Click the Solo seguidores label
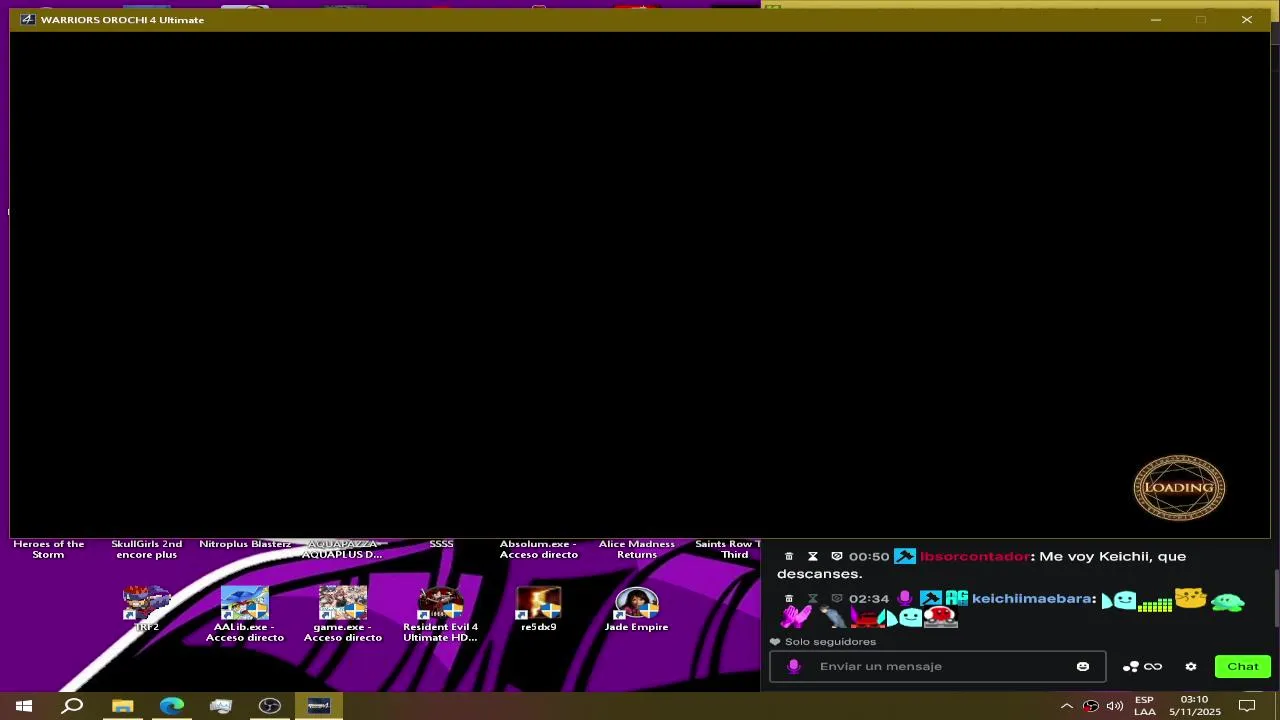Screen dimensions: 1280x720 click(830, 642)
